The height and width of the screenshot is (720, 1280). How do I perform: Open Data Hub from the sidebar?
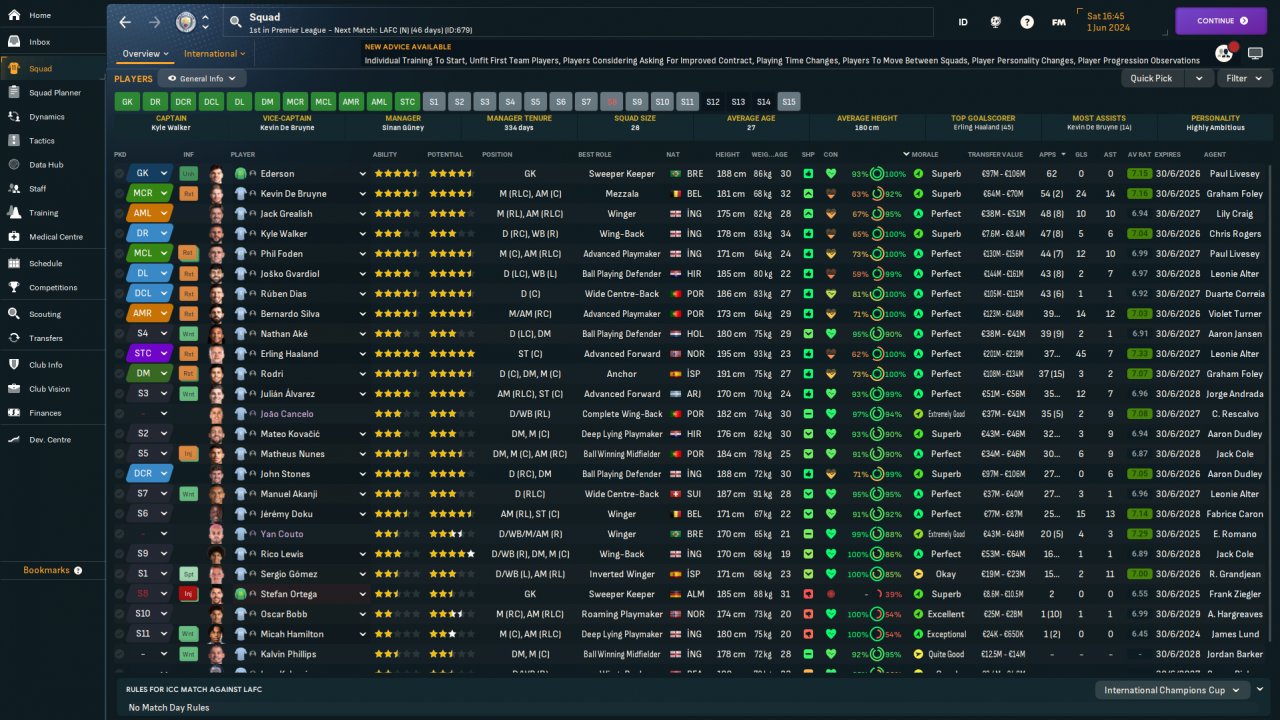(53, 165)
